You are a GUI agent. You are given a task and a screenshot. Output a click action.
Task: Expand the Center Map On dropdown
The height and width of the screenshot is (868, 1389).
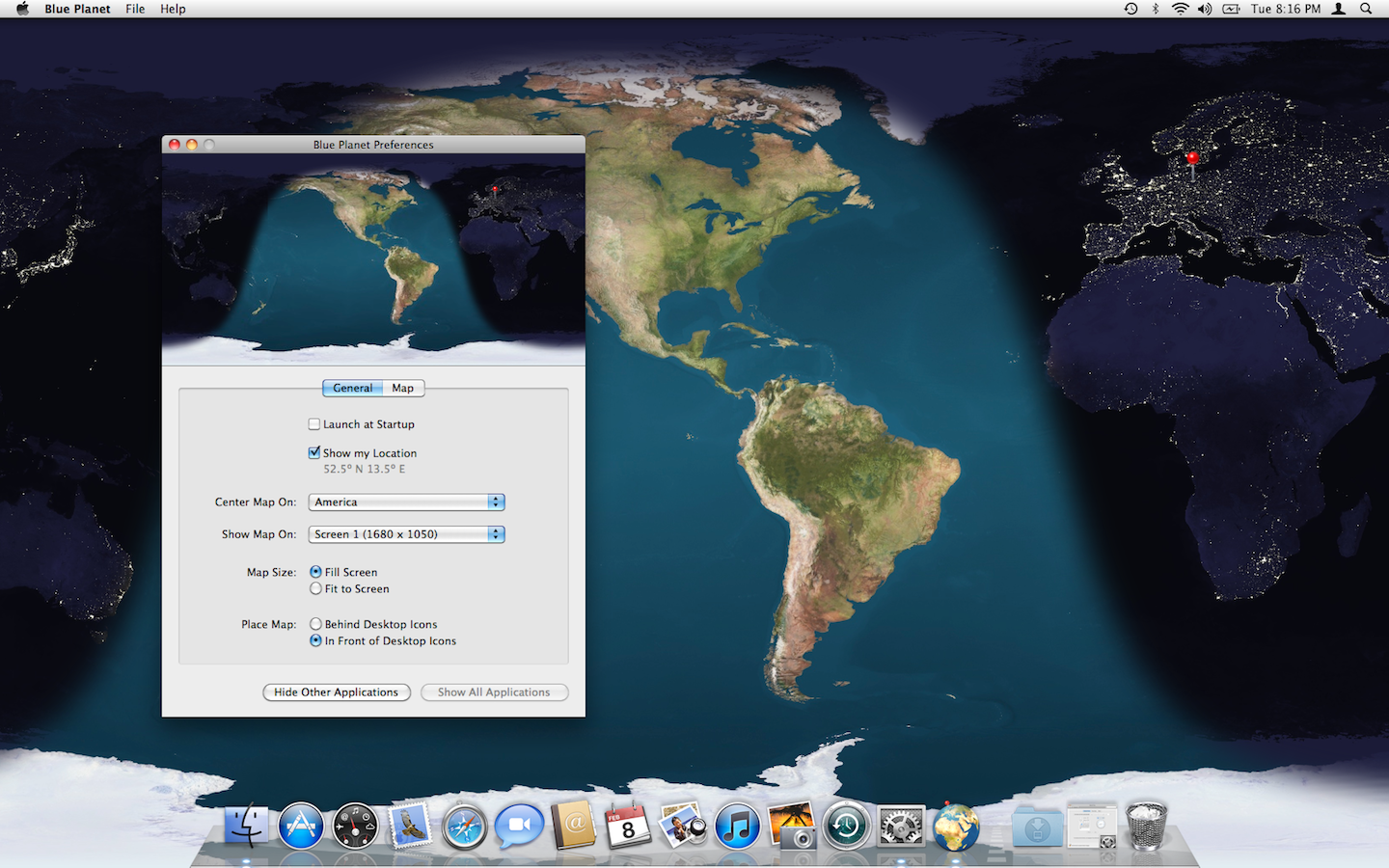(406, 502)
